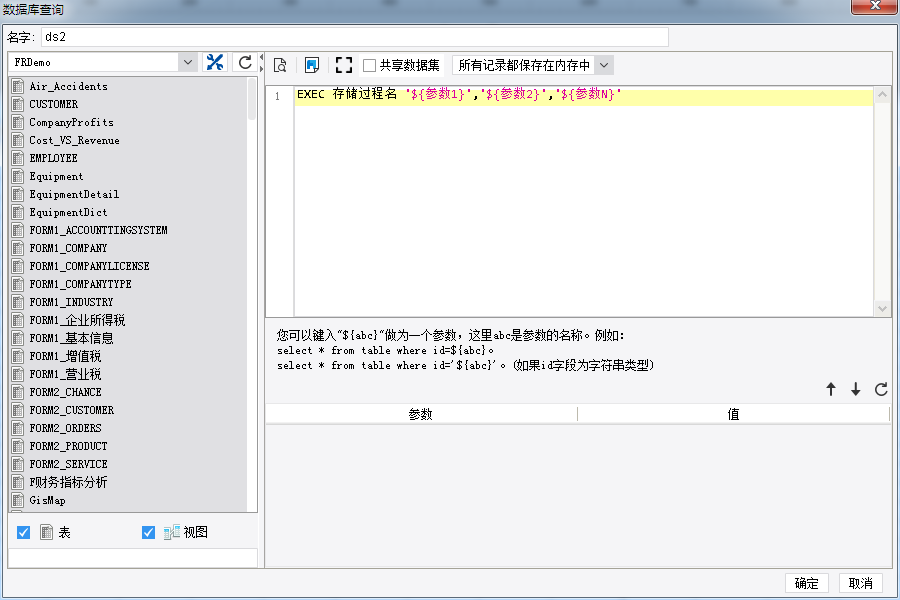Move the parameter up with the up arrow
Image resolution: width=900 pixels, height=600 pixels.
pyautogui.click(x=831, y=389)
